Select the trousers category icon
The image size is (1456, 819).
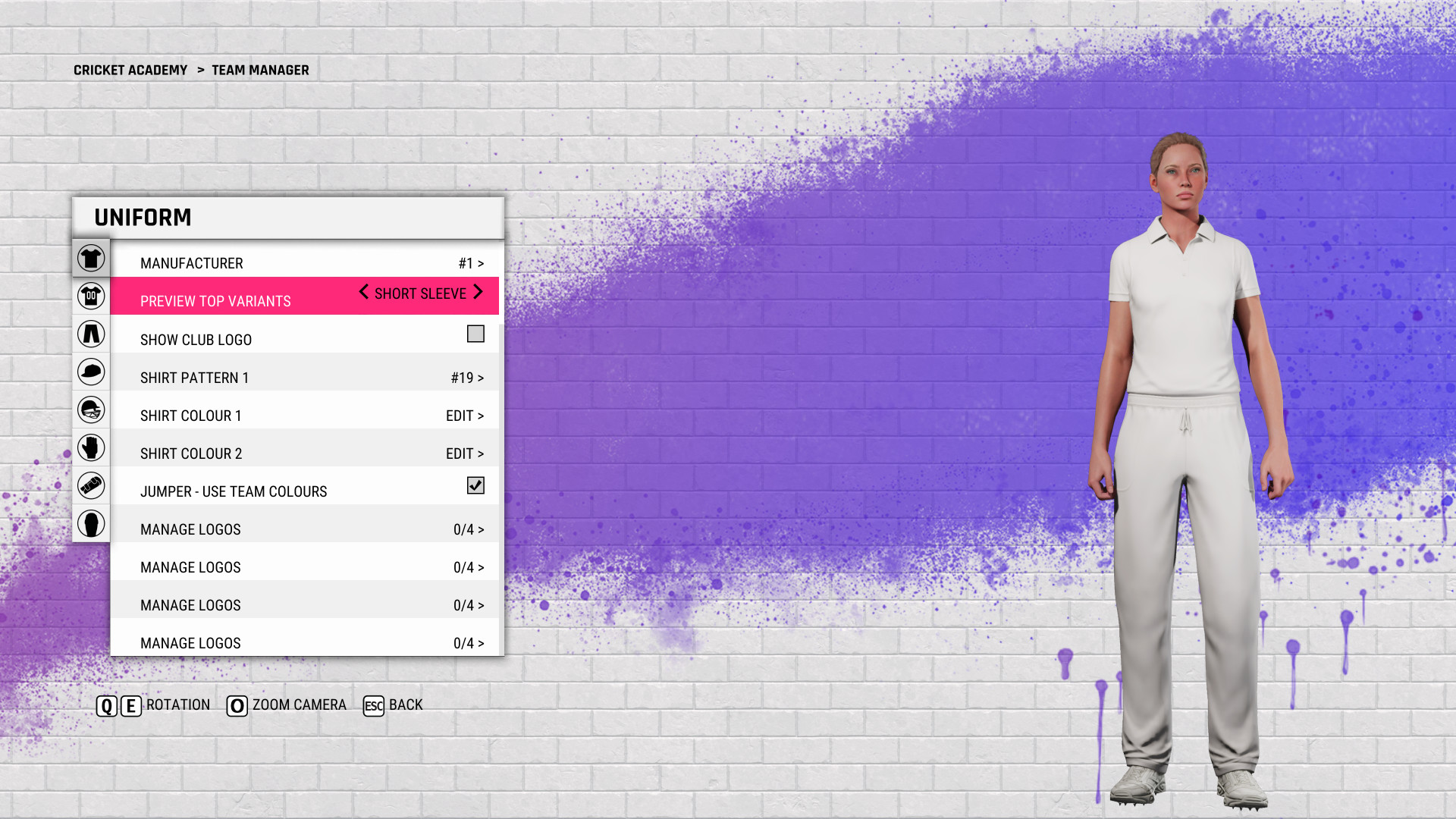(x=90, y=334)
